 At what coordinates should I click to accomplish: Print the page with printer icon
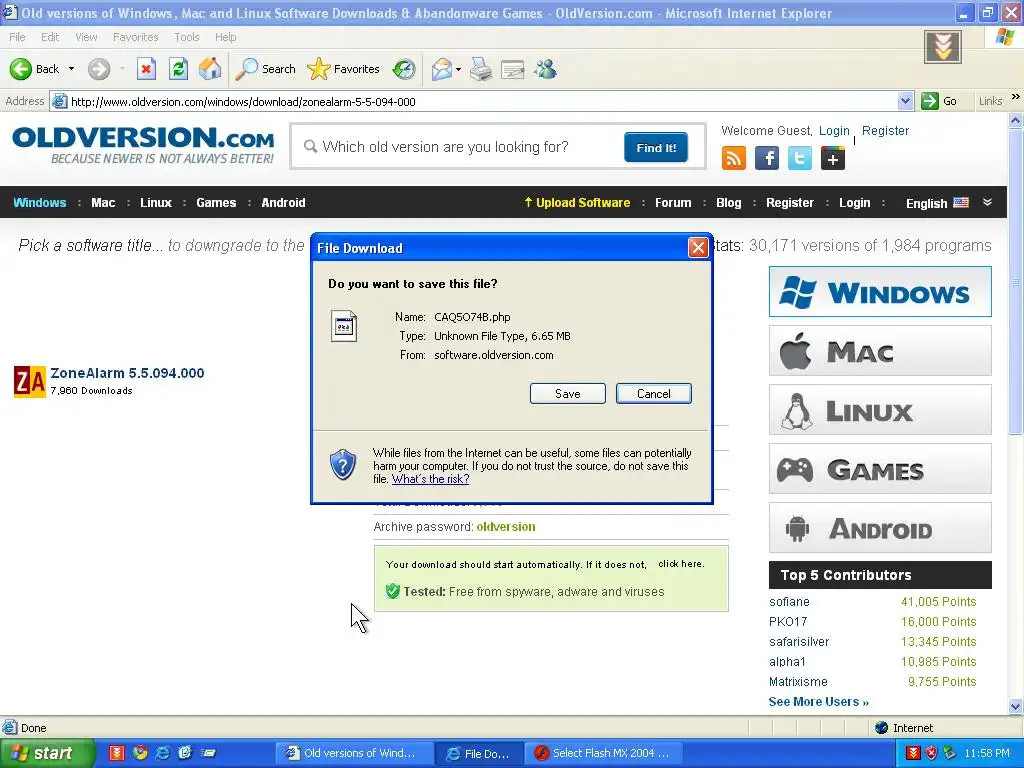point(481,69)
